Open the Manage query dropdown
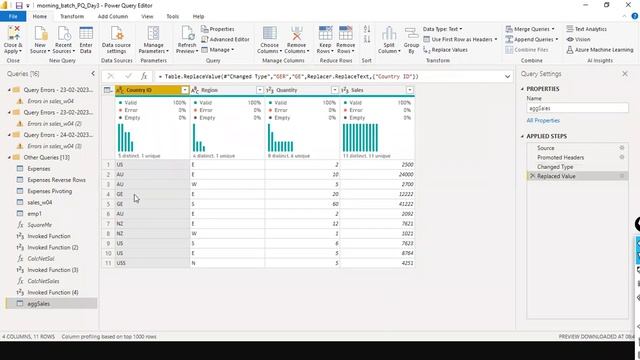Viewport: 640px width, 360px height. pos(218,50)
